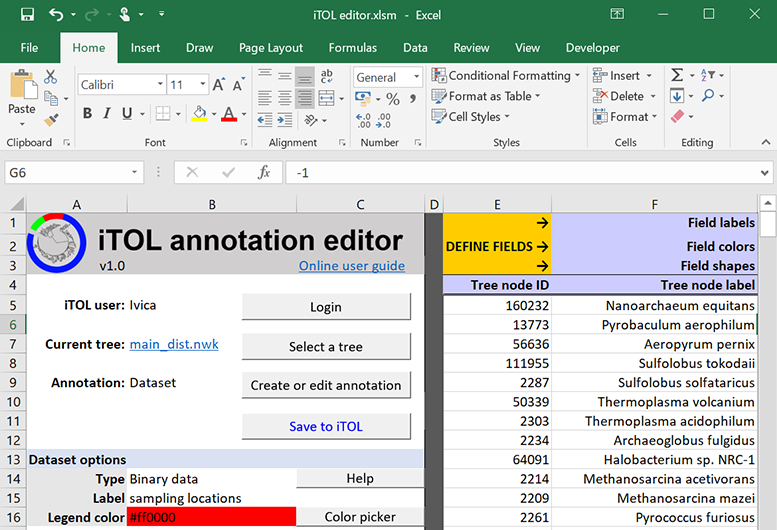Click the Accounting Number Format icon
The image size is (777, 530).
click(363, 99)
